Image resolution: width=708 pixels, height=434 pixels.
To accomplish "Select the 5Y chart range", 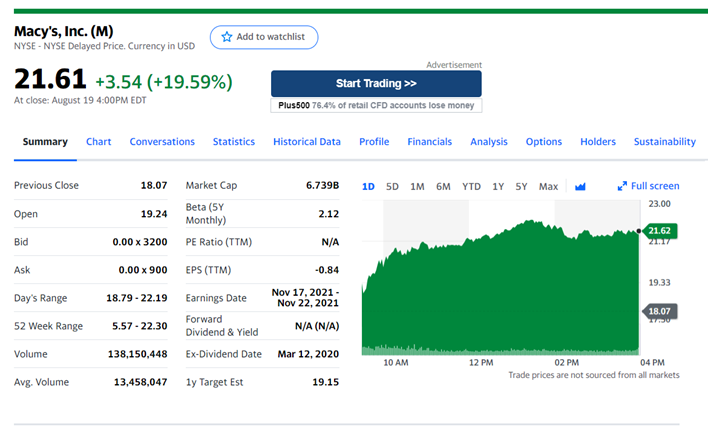I will [522, 187].
